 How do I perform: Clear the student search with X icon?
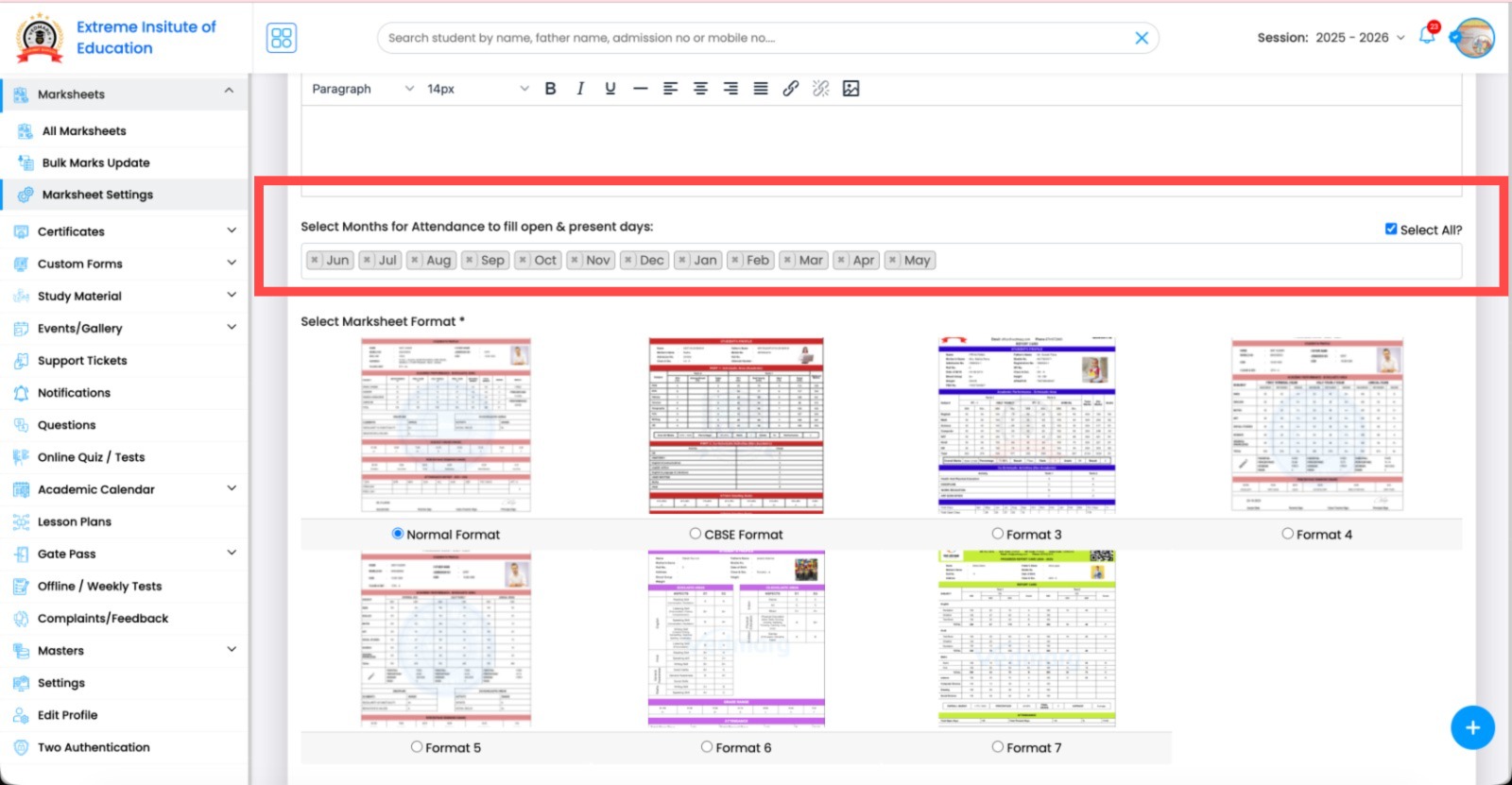point(1142,38)
